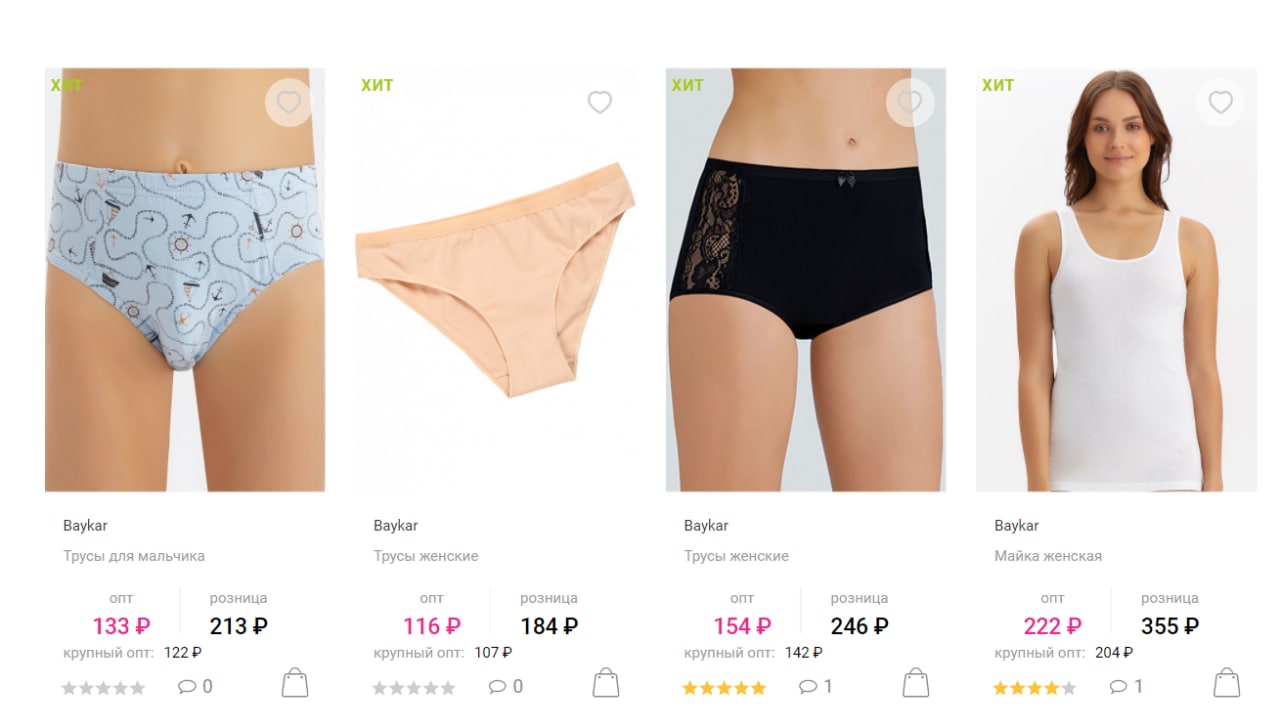Screen dimensions: 1280x727
Task: Rate the boys' briefs using gray stars
Action: [104, 688]
